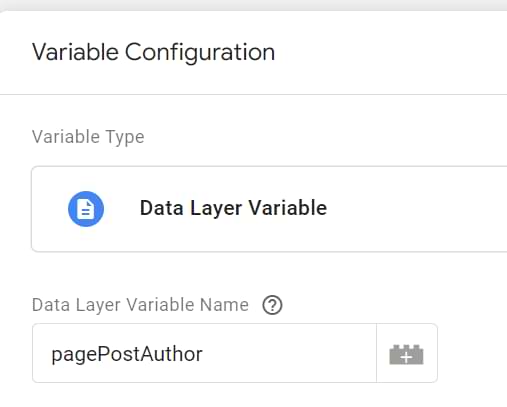The width and height of the screenshot is (507, 407).
Task: Click the pagePostAuthor input field
Action: click(x=204, y=353)
